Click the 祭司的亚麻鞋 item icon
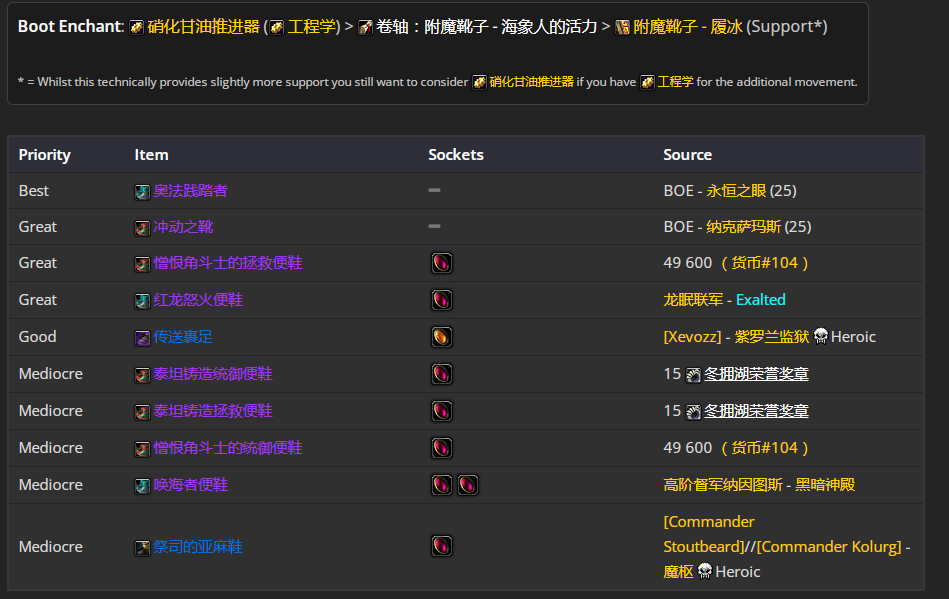This screenshot has height=599, width=949. point(142,548)
